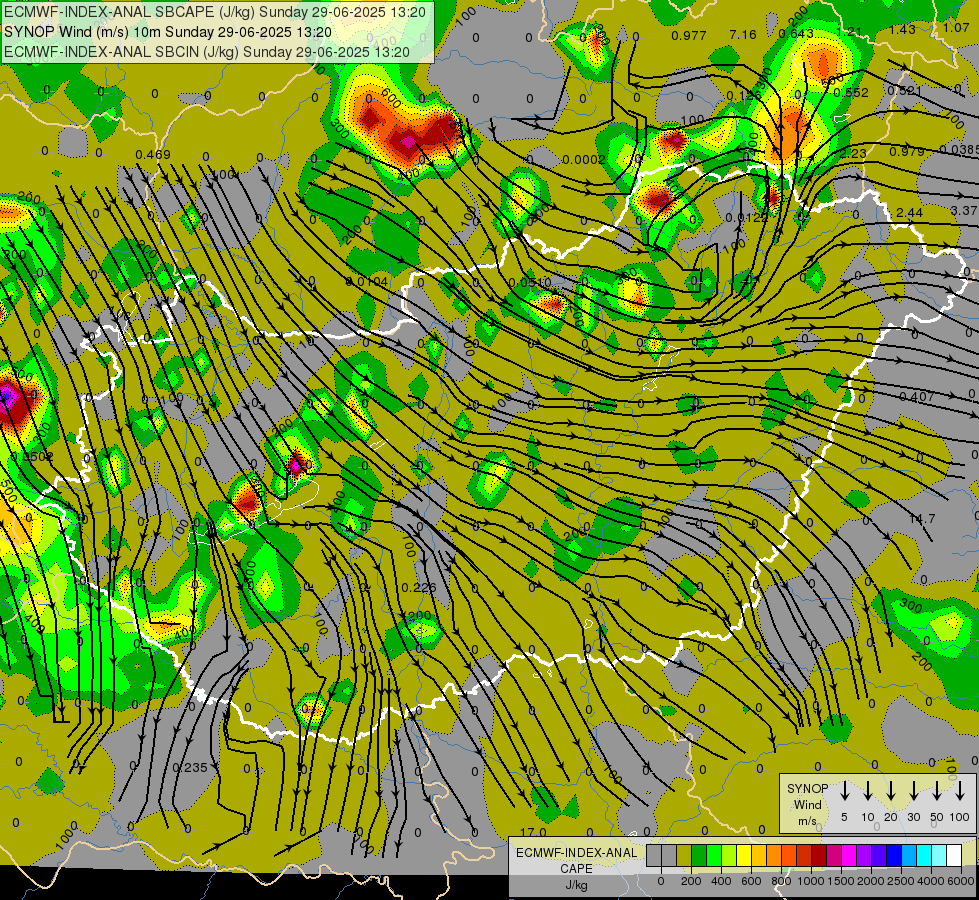979x900 pixels.
Task: Click the '1500' tick label on color scale
Action: [x=840, y=881]
